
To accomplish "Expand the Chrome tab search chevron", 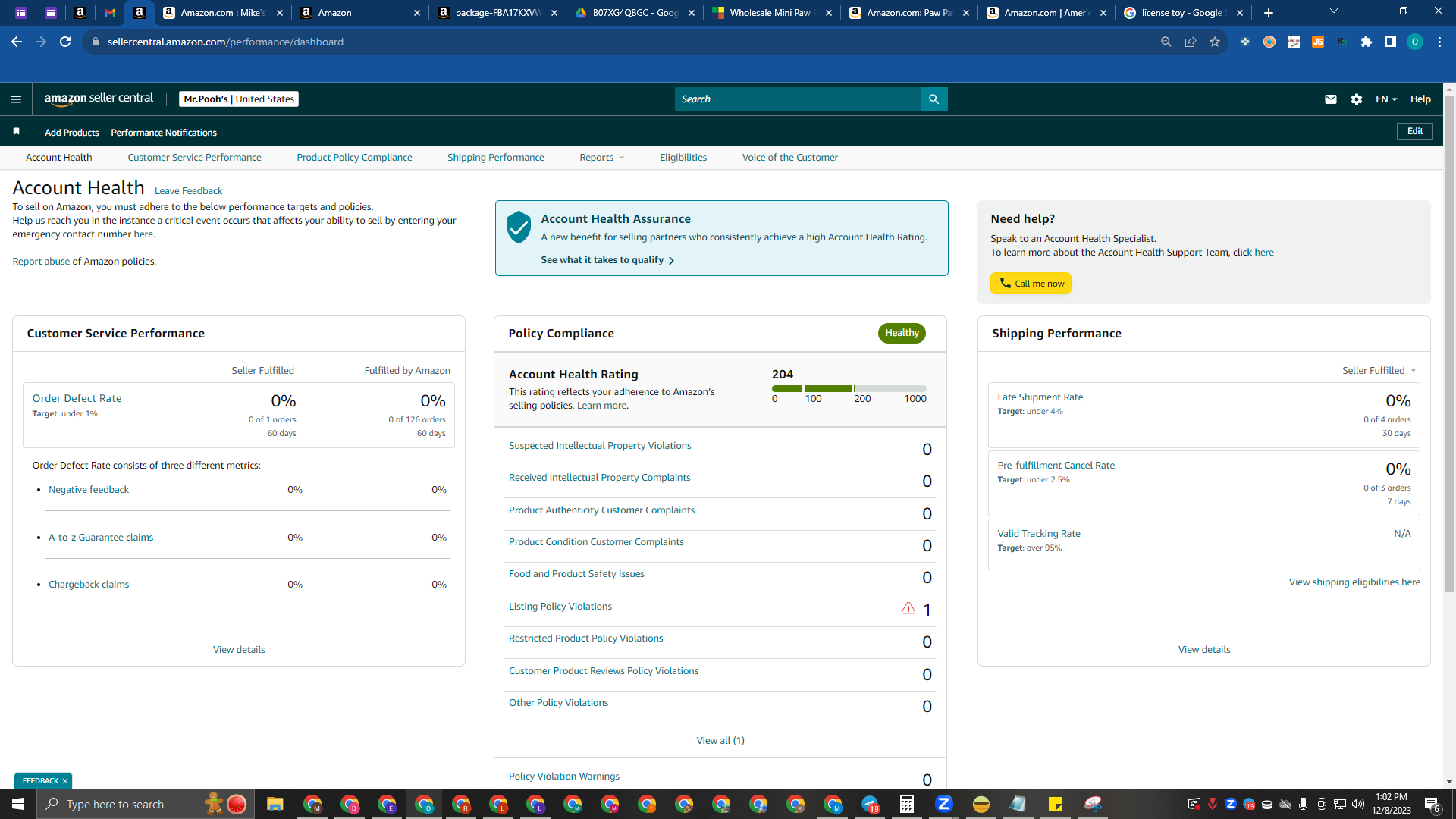I will click(1334, 11).
